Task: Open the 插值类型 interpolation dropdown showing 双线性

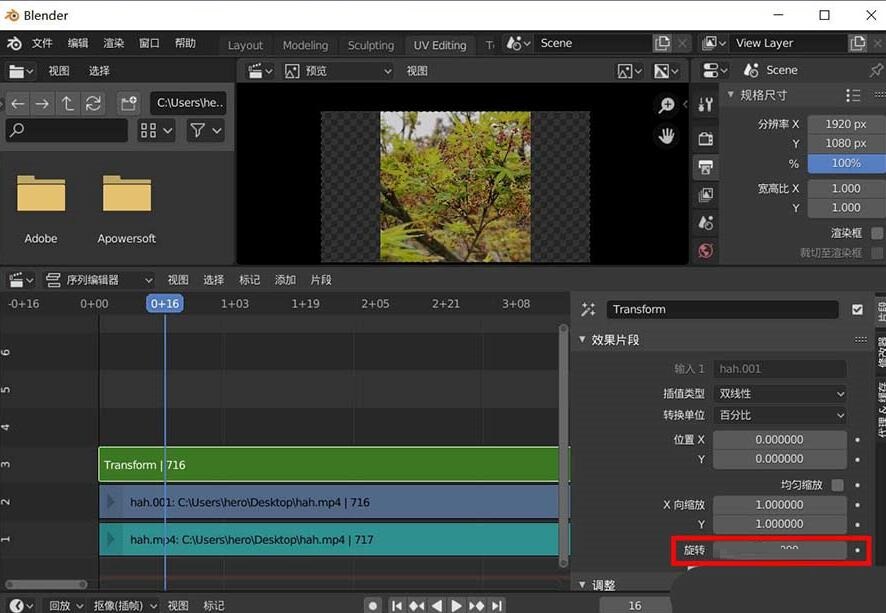Action: 781,392
